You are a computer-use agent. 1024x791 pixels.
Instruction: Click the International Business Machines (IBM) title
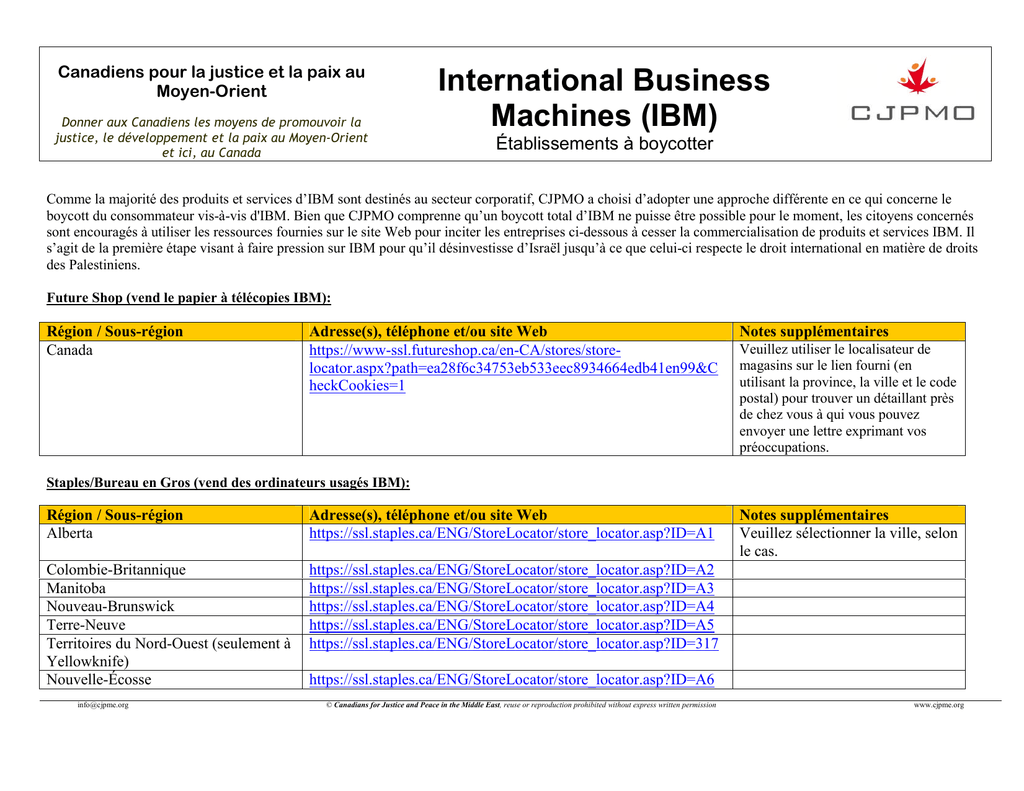[x=604, y=97]
